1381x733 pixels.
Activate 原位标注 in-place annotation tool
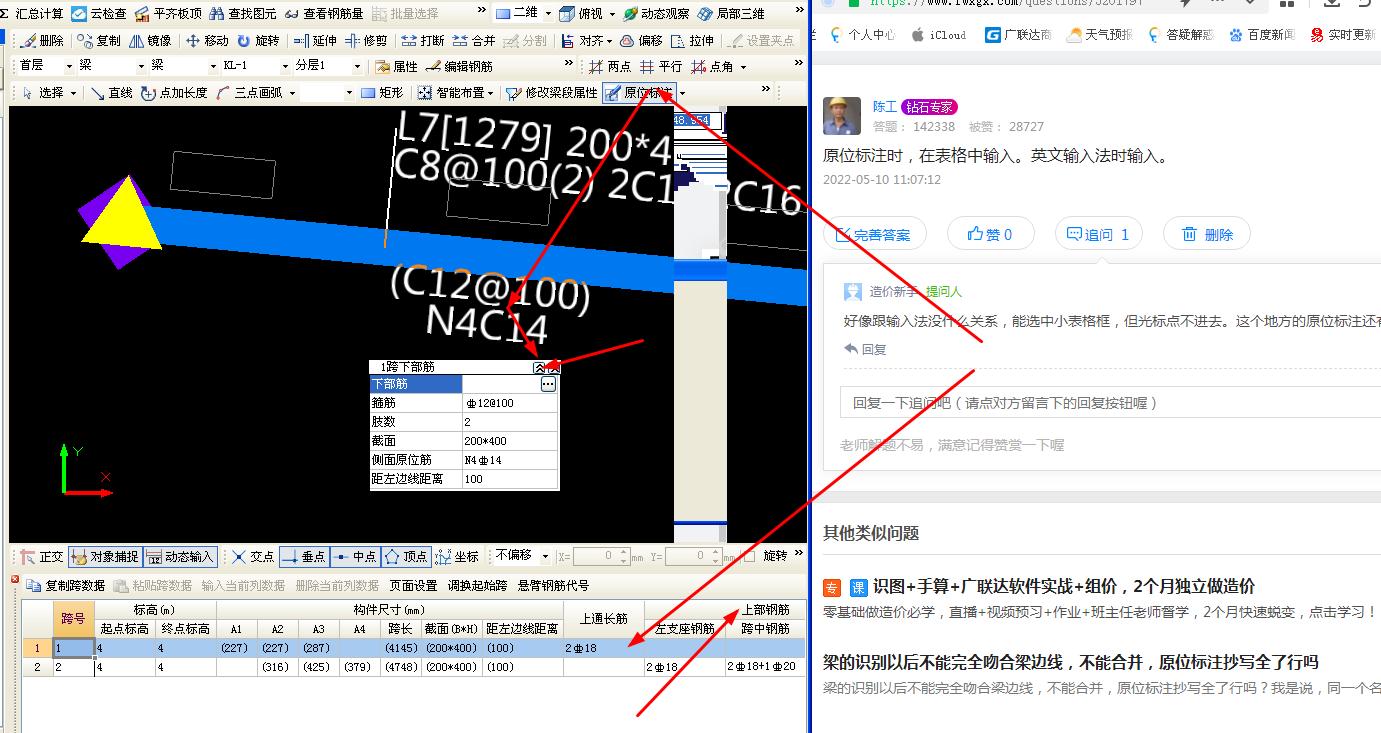(638, 93)
